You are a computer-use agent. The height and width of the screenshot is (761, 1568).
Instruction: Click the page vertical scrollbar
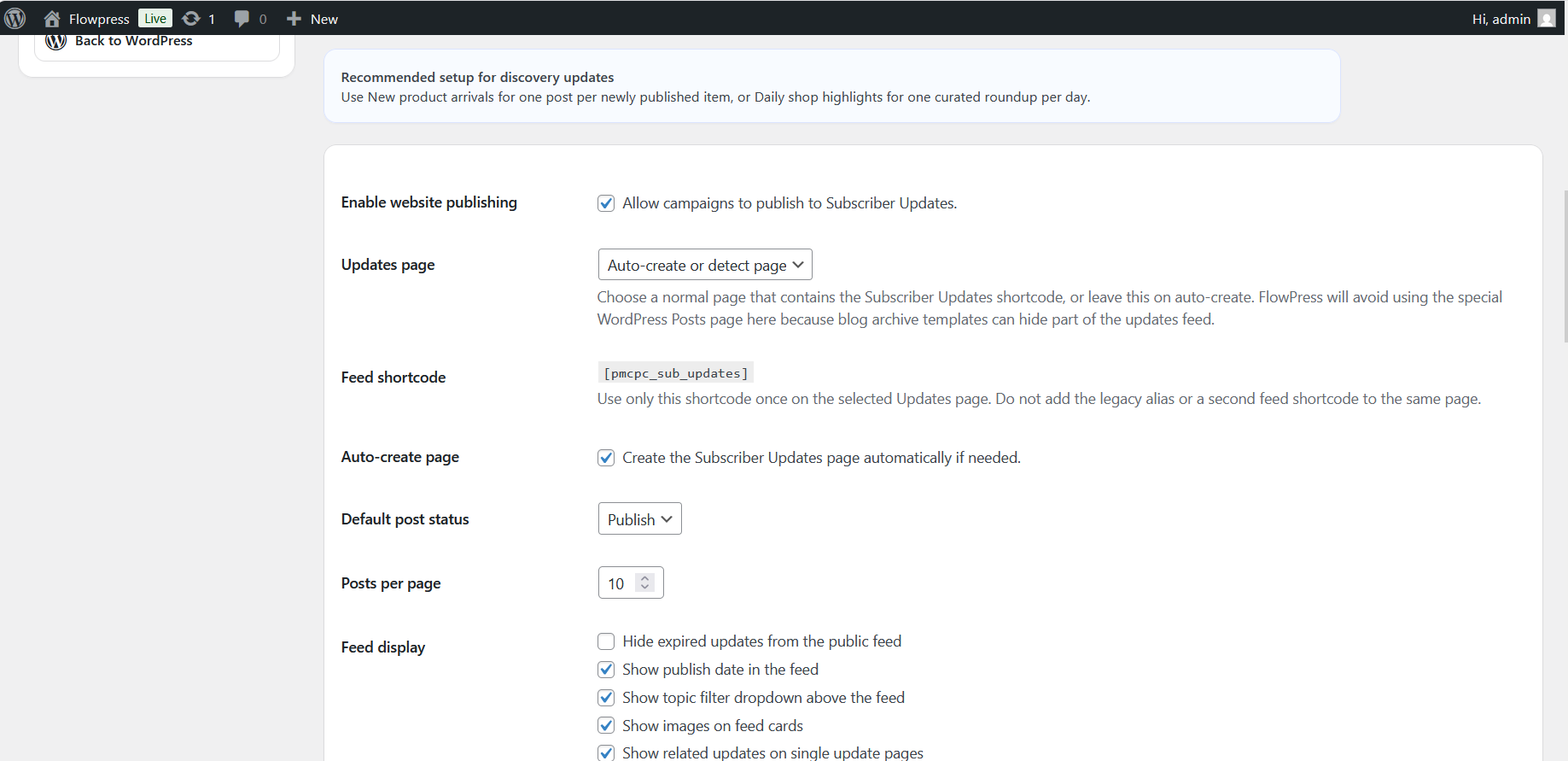point(1565,266)
